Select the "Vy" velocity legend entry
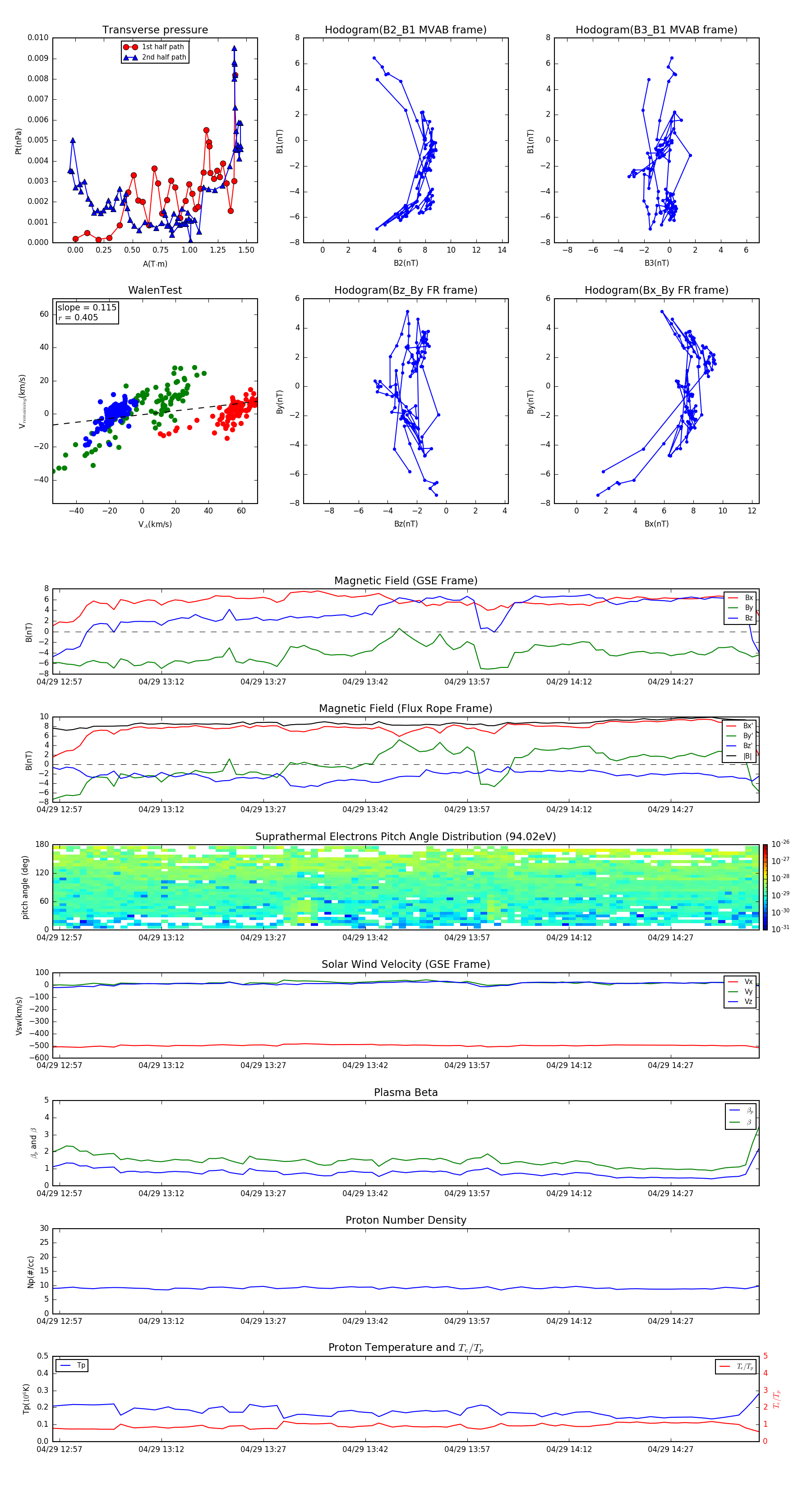The width and height of the screenshot is (812, 1489). [x=740, y=991]
